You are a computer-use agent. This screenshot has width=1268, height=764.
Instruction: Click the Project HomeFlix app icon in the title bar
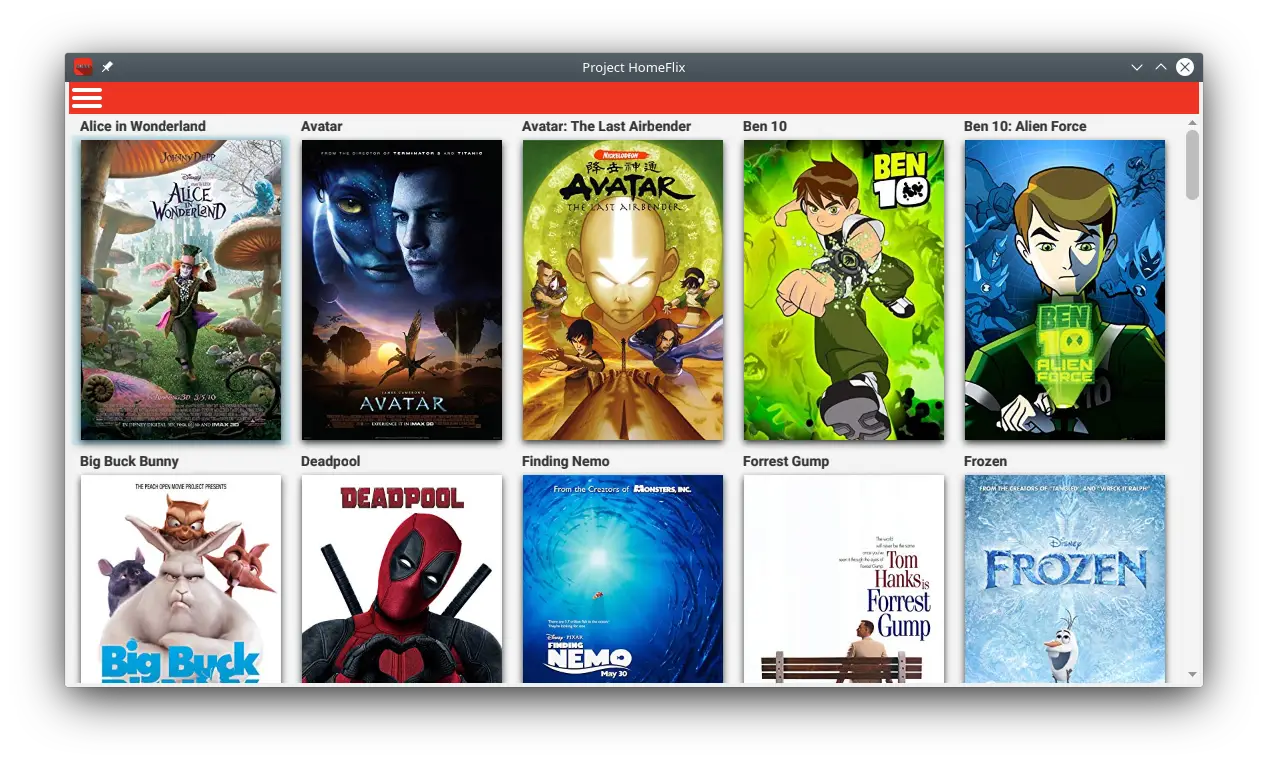point(84,67)
